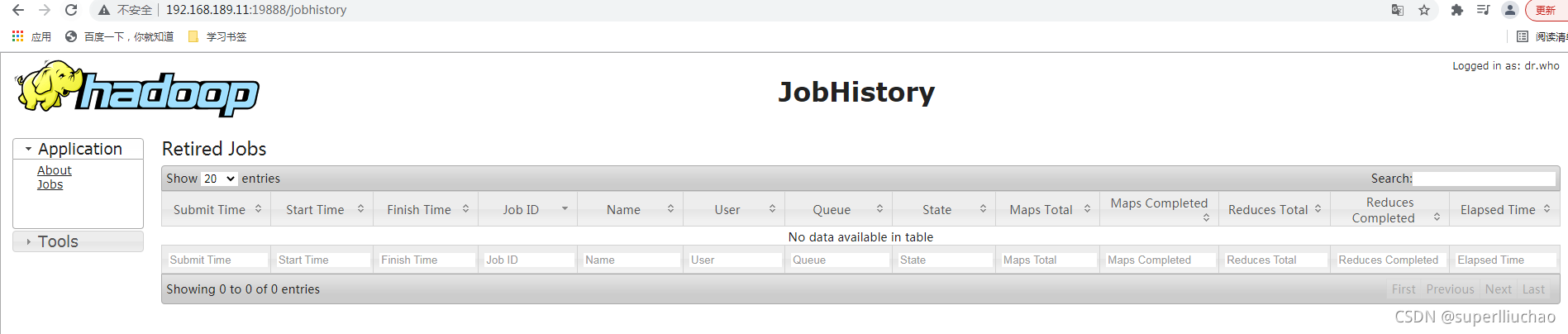Viewport: 1568px width, 334px height.
Task: Open the media control icon
Action: tap(1484, 10)
